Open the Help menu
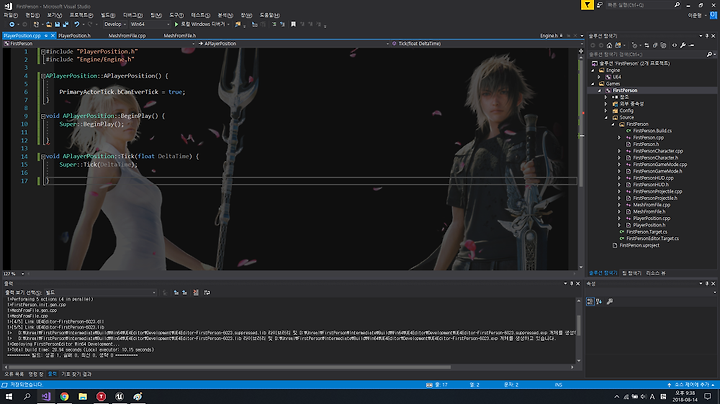Image resolution: width=720 pixels, height=404 pixels. (270, 15)
